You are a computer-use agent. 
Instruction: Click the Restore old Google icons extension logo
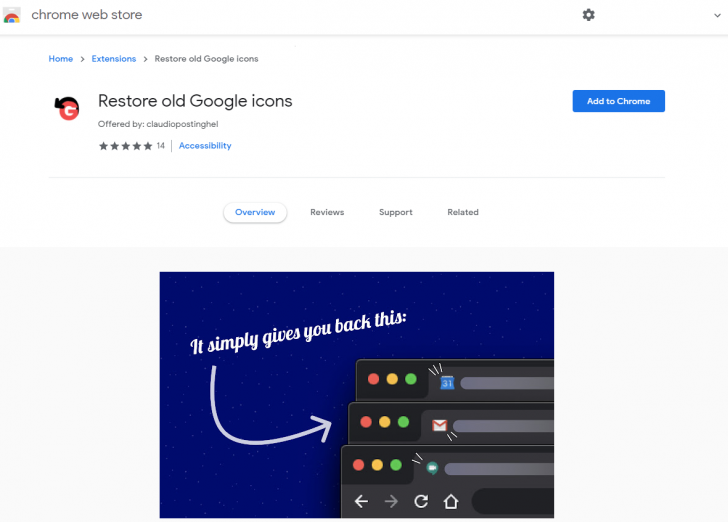coord(67,108)
